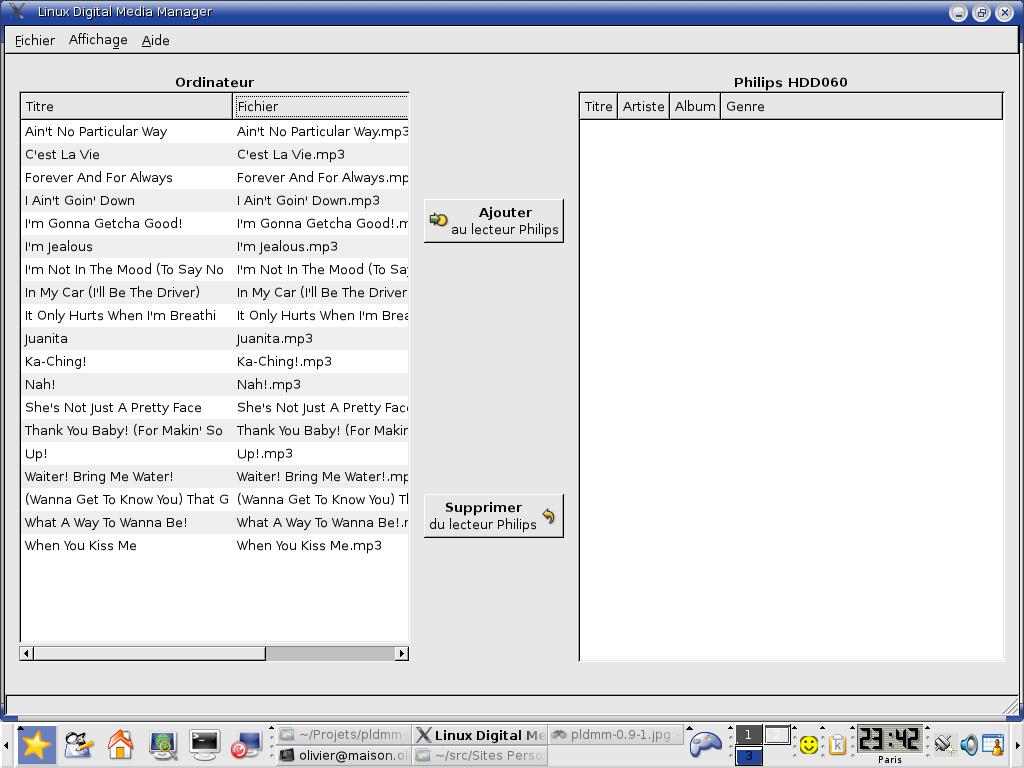Viewport: 1024px width, 768px height.
Task: Click the gamepad icon in taskbar
Action: (707, 743)
